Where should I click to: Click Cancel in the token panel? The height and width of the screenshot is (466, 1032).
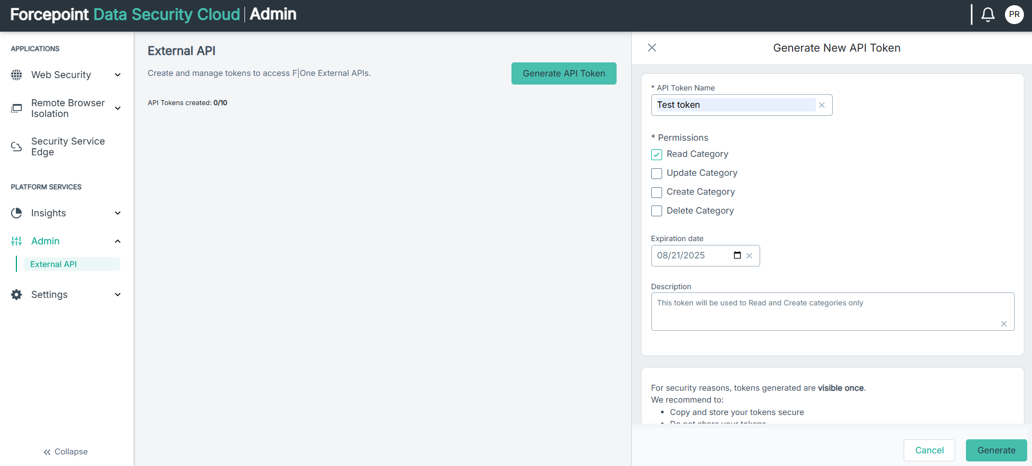(928, 450)
